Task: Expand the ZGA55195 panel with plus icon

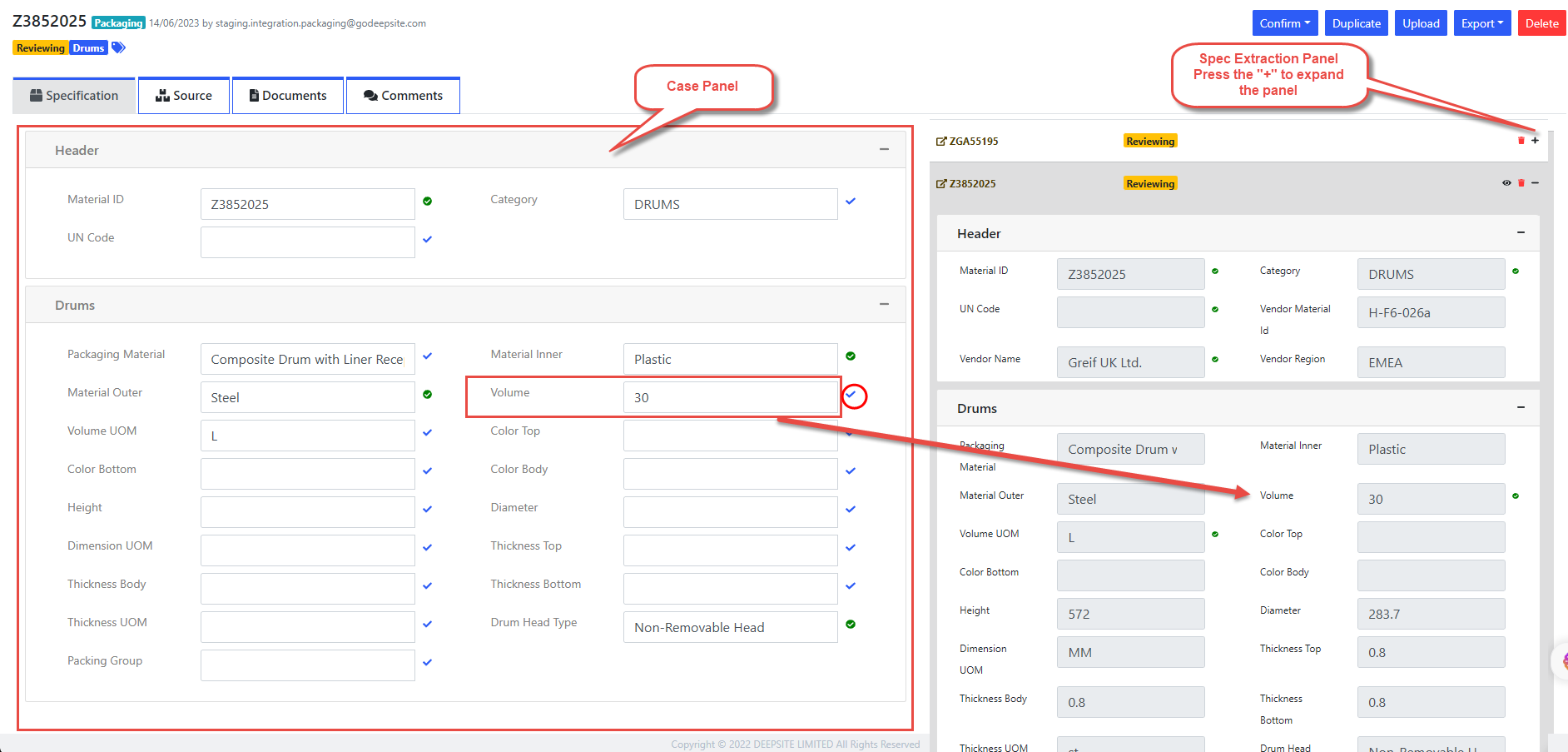Action: 1535,141
